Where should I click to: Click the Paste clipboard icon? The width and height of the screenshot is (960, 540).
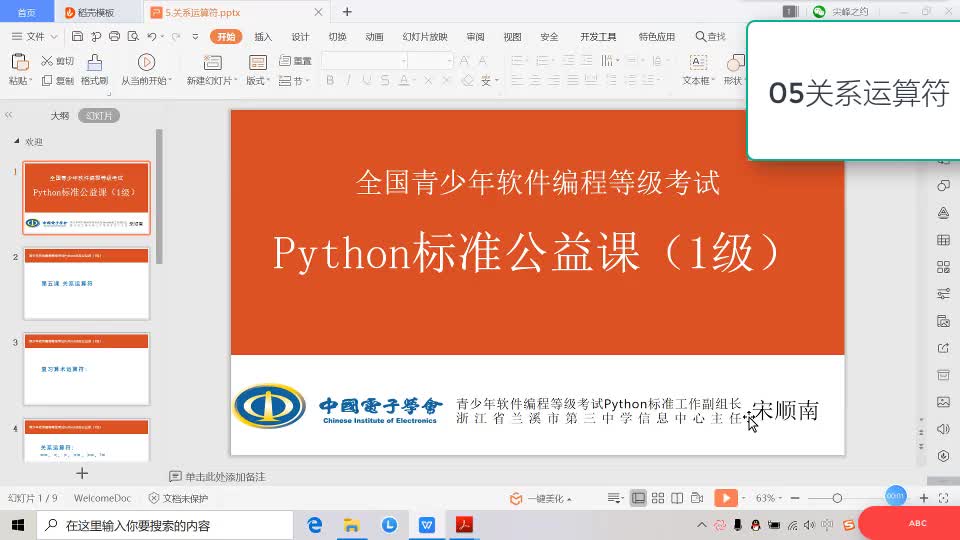[20, 62]
